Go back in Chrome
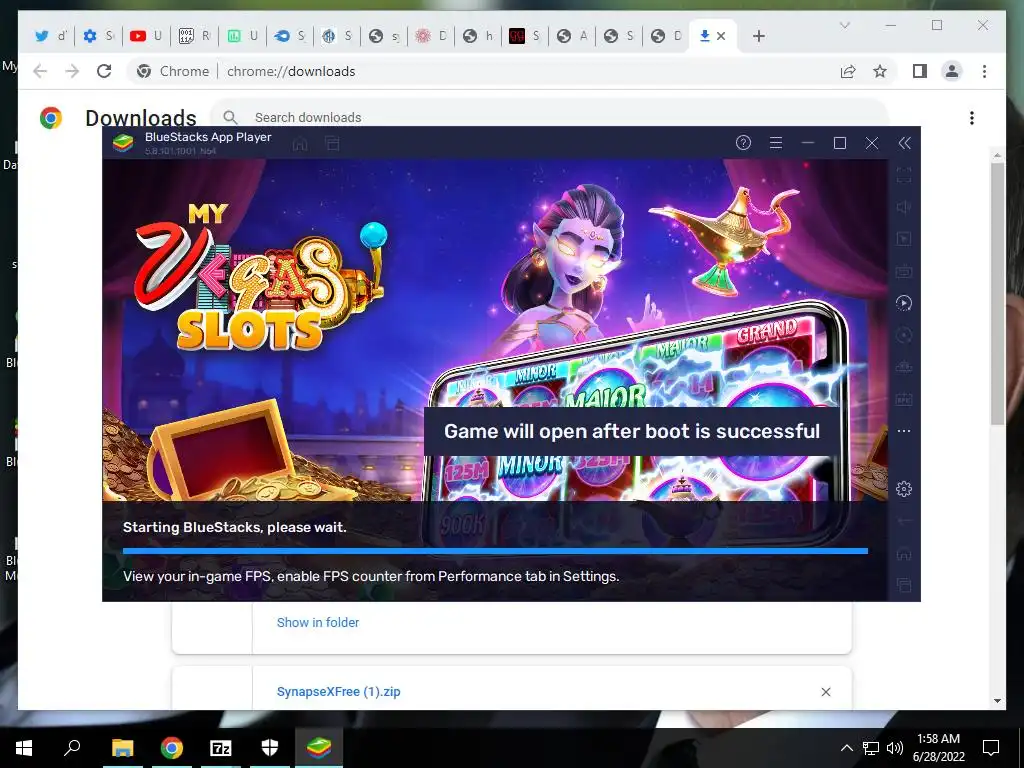Viewport: 1024px width, 768px height. point(40,71)
